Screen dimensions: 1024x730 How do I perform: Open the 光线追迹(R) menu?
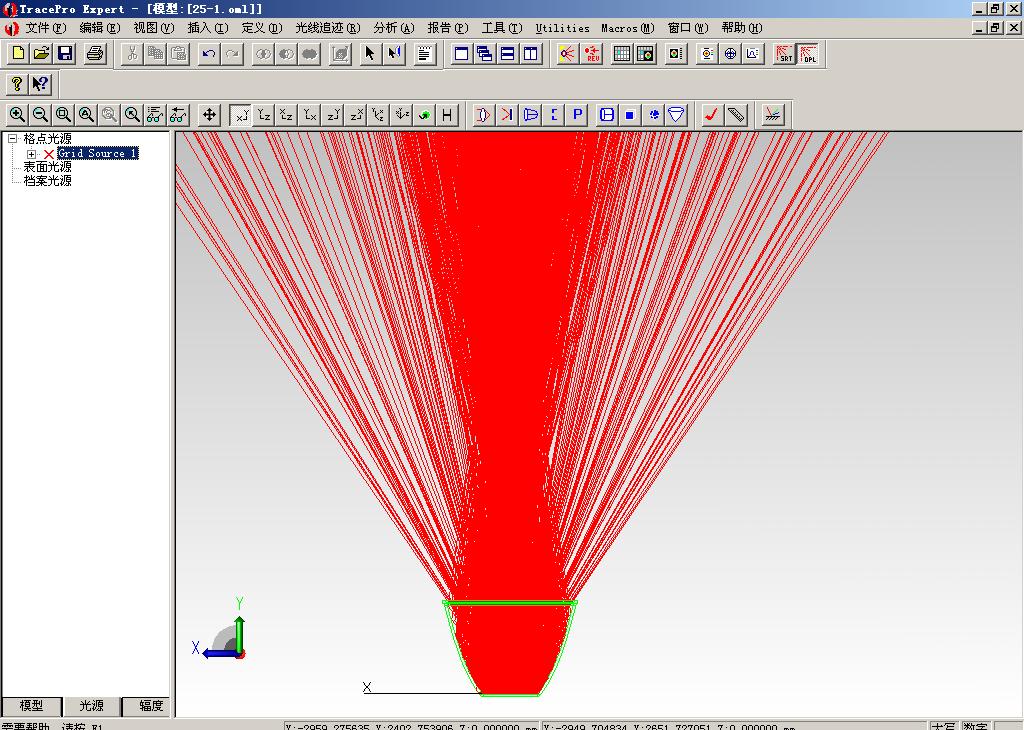tap(327, 28)
